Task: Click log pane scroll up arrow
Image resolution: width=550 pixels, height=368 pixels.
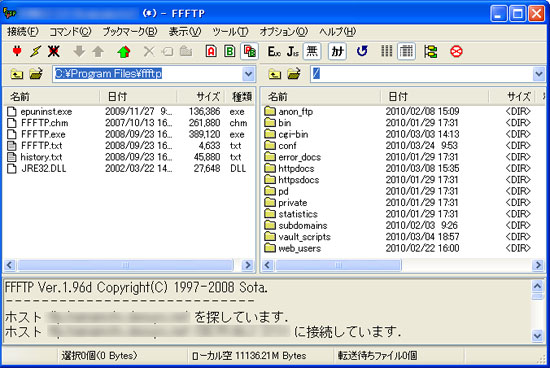Action: click(537, 286)
